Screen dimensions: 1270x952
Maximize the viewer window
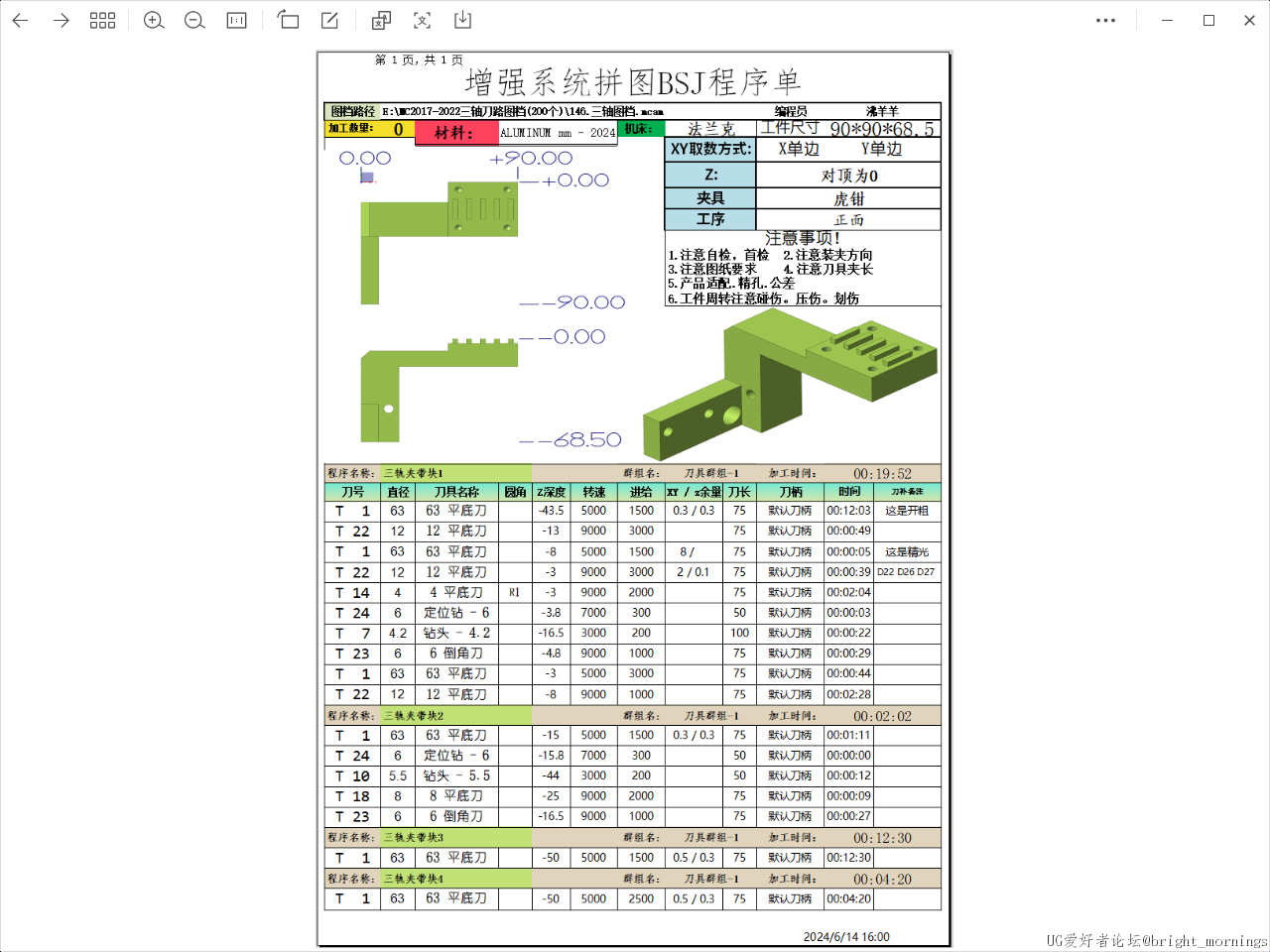pyautogui.click(x=1208, y=20)
